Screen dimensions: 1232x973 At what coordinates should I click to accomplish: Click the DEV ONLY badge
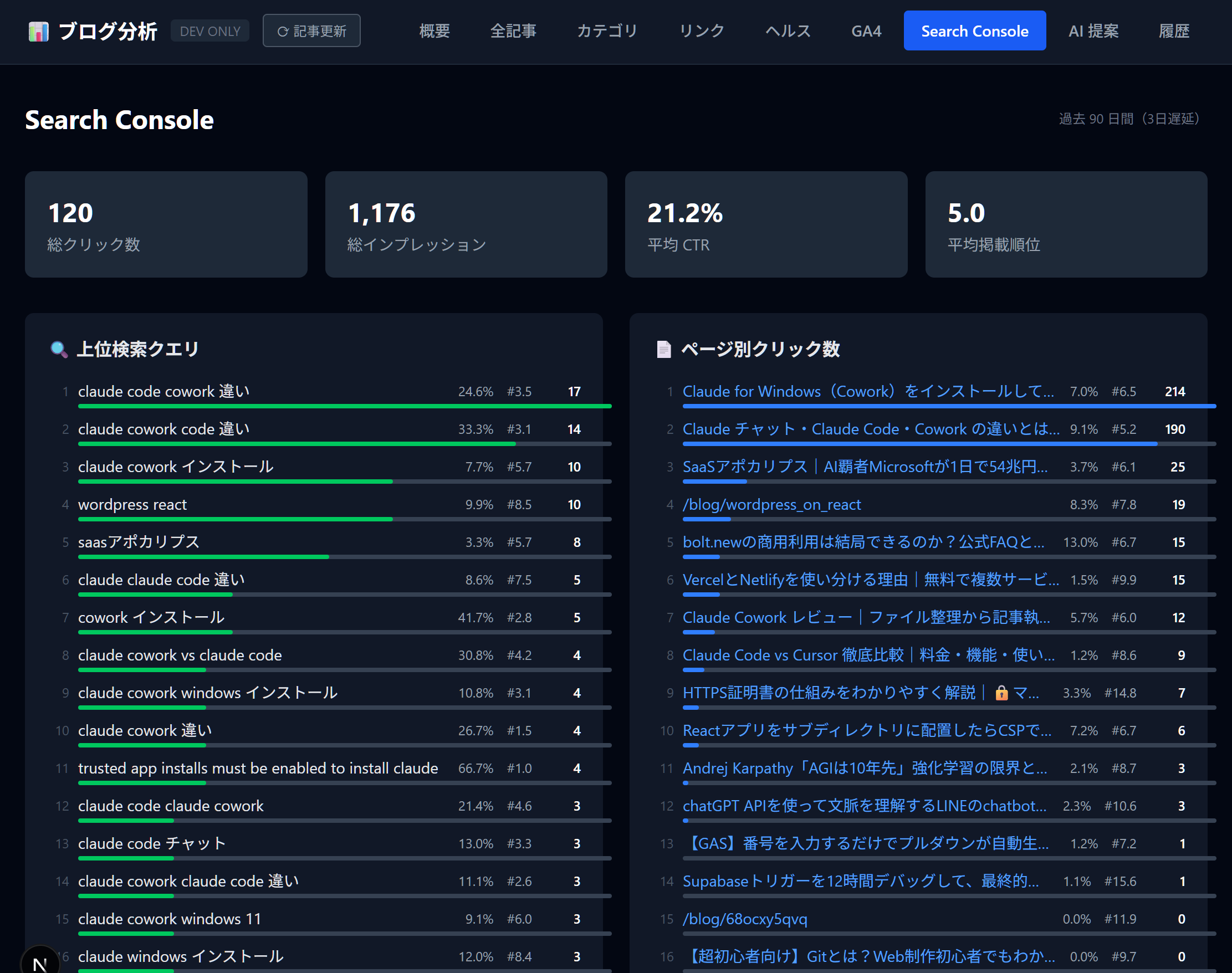(x=209, y=32)
